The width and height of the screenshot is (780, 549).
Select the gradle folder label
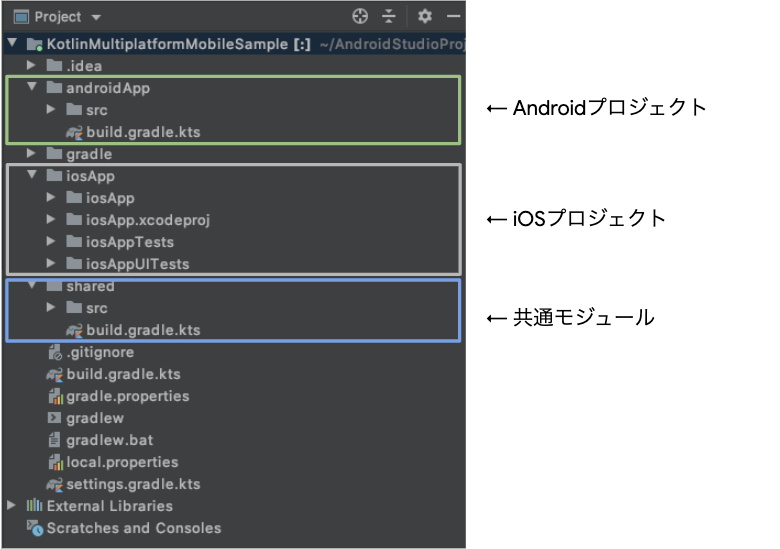89,155
